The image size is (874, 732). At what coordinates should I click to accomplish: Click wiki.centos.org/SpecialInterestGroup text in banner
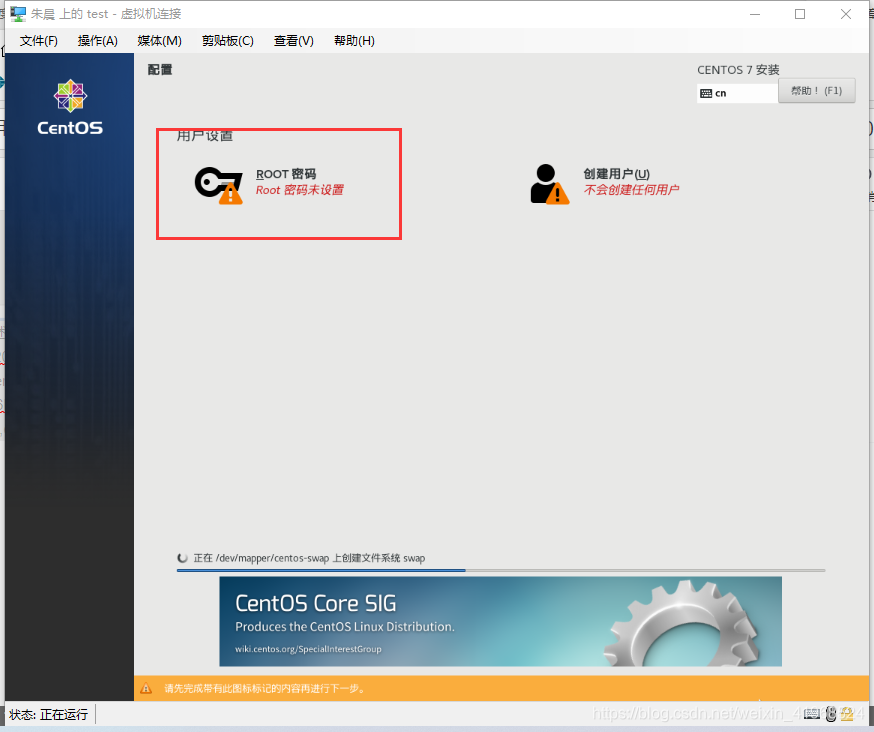pyautogui.click(x=308, y=649)
